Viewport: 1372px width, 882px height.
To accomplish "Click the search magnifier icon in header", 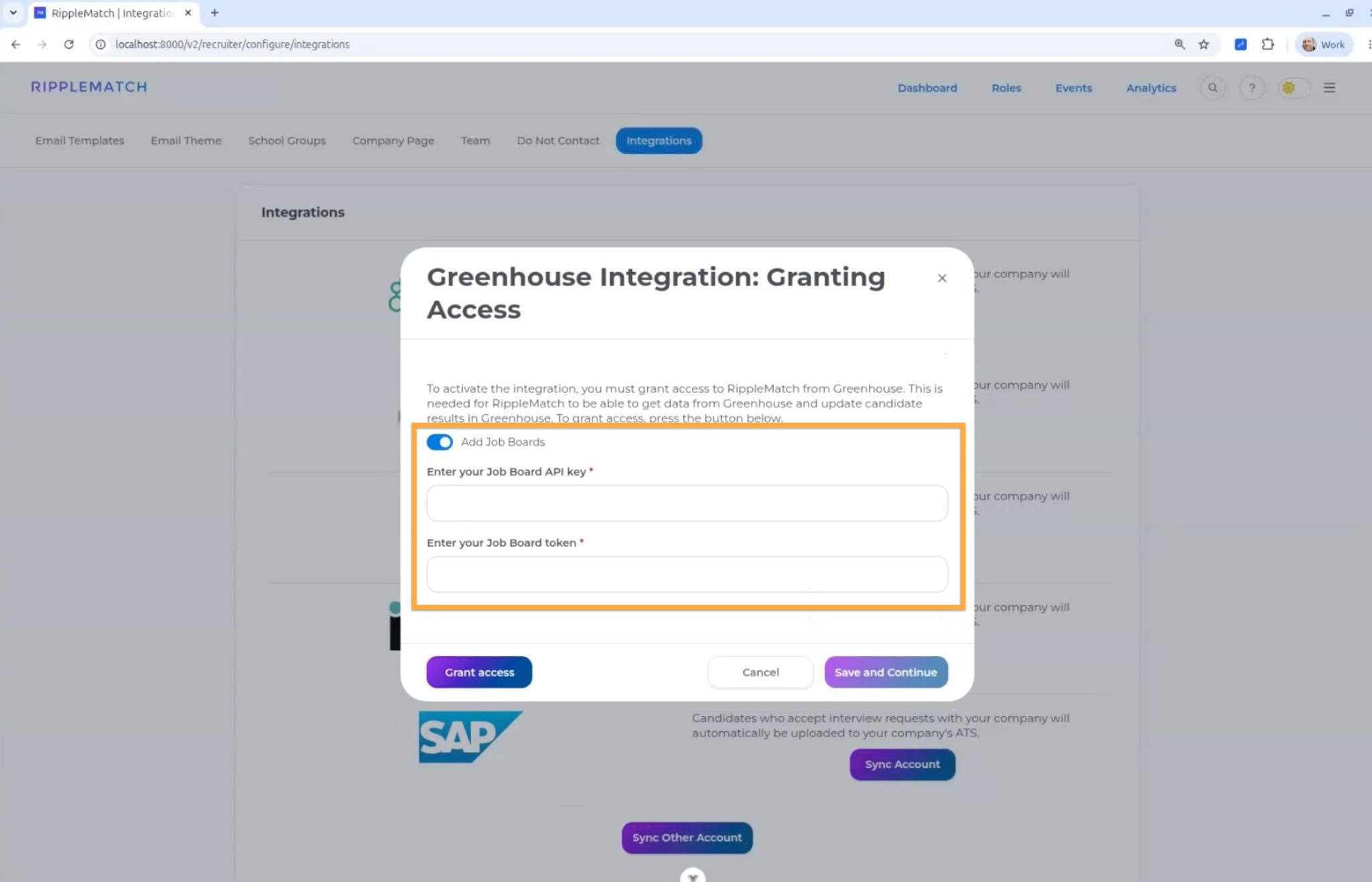I will pyautogui.click(x=1213, y=88).
